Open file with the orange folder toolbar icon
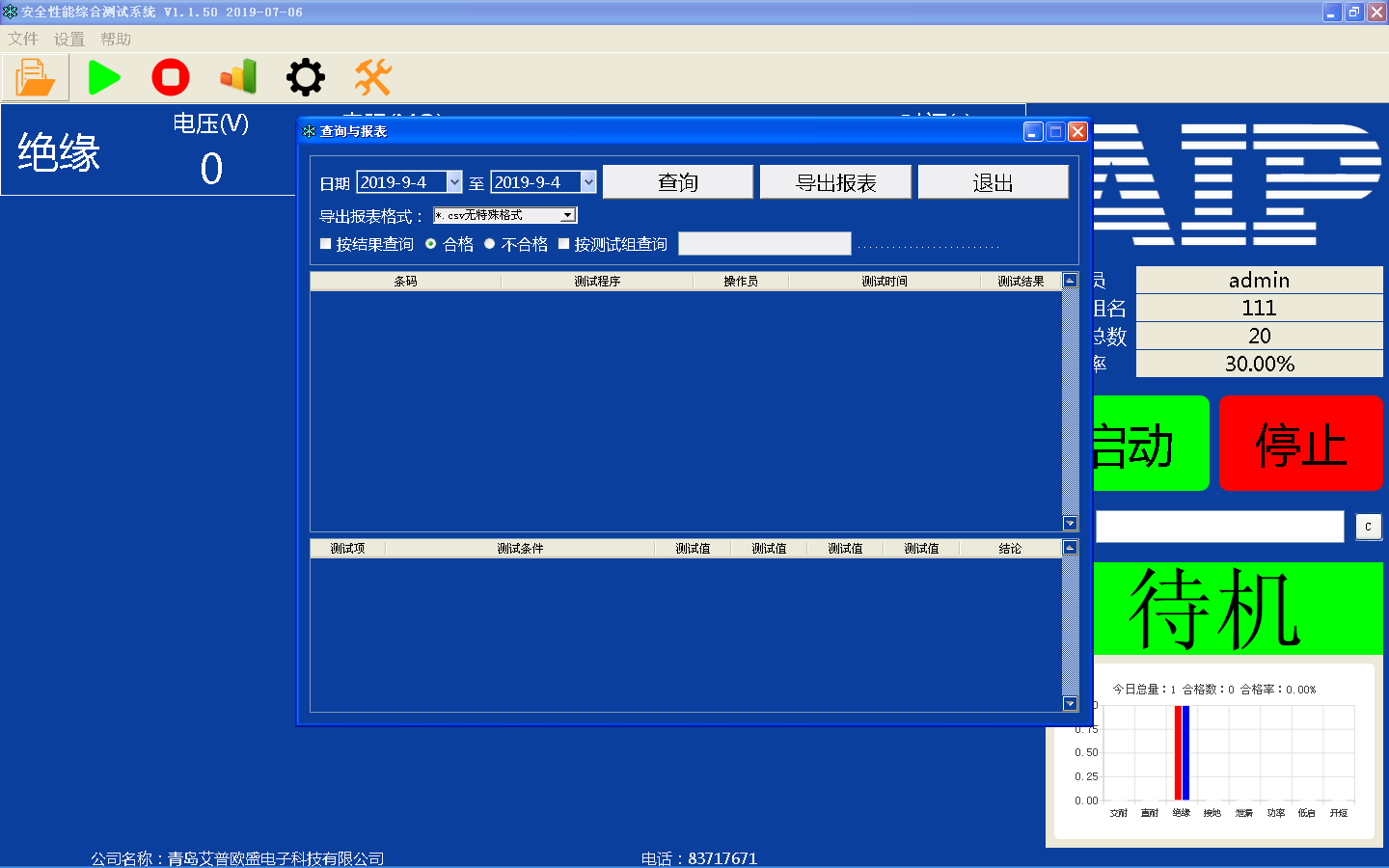 click(x=36, y=77)
